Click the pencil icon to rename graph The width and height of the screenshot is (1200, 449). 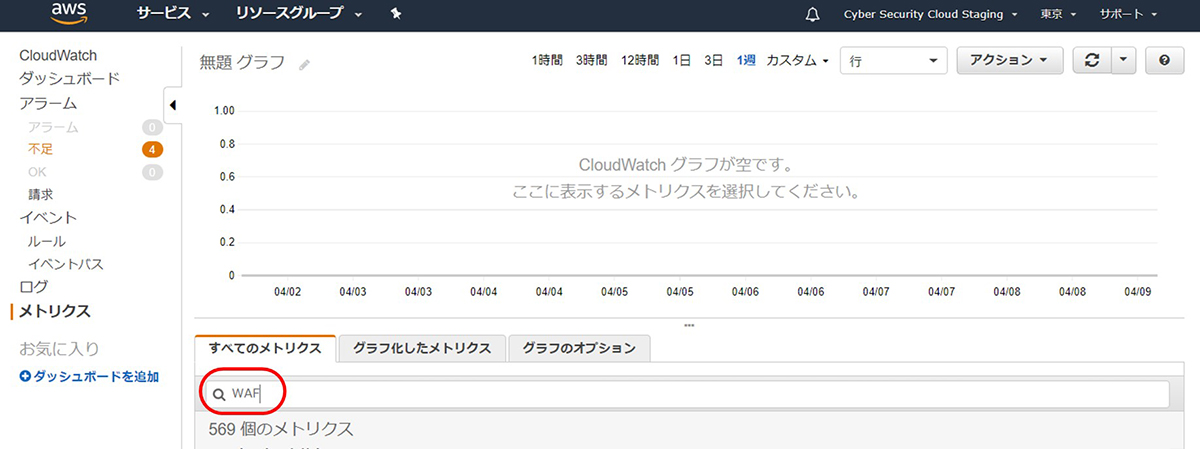(304, 64)
